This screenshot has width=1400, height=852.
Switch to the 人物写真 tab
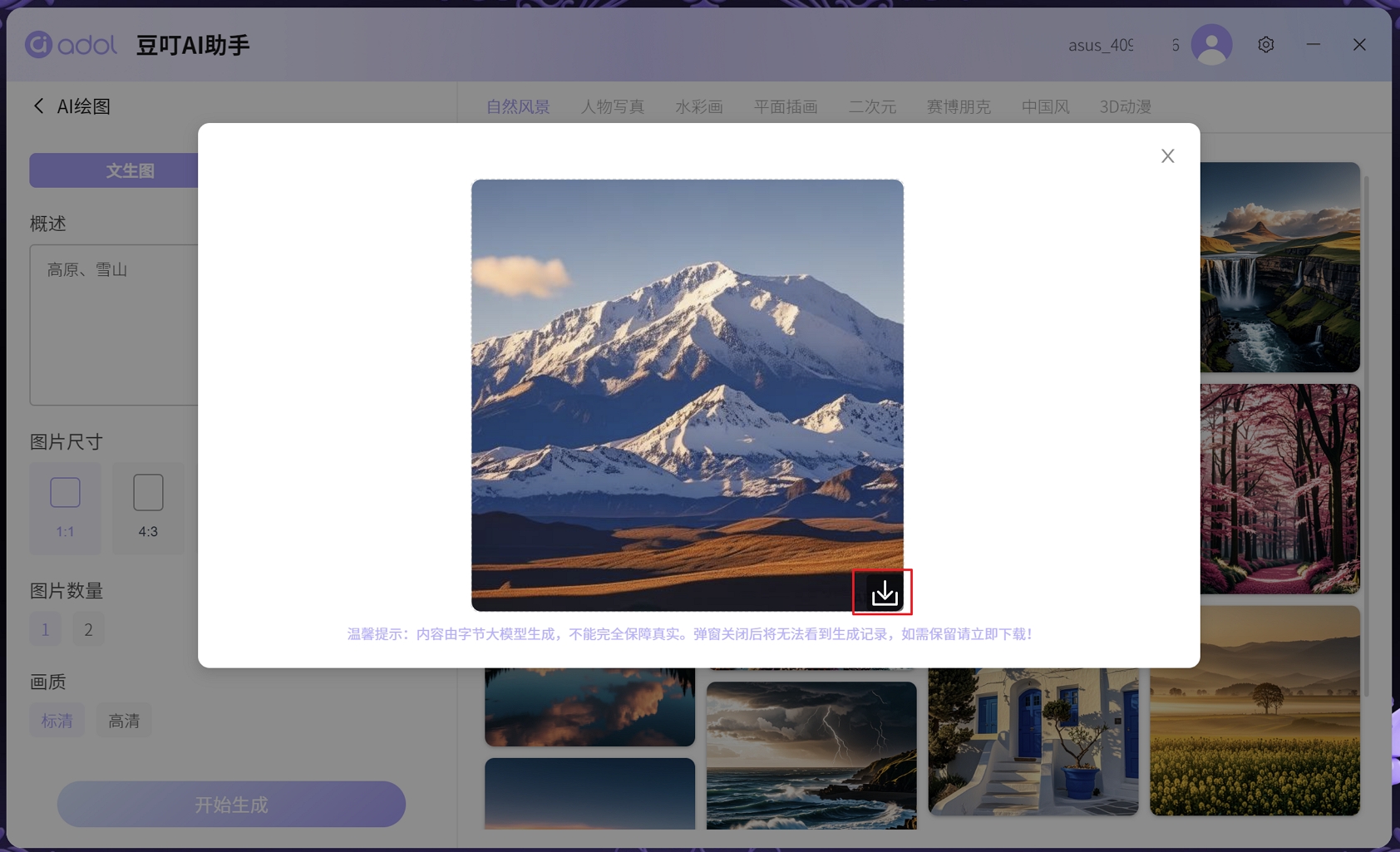click(x=612, y=106)
